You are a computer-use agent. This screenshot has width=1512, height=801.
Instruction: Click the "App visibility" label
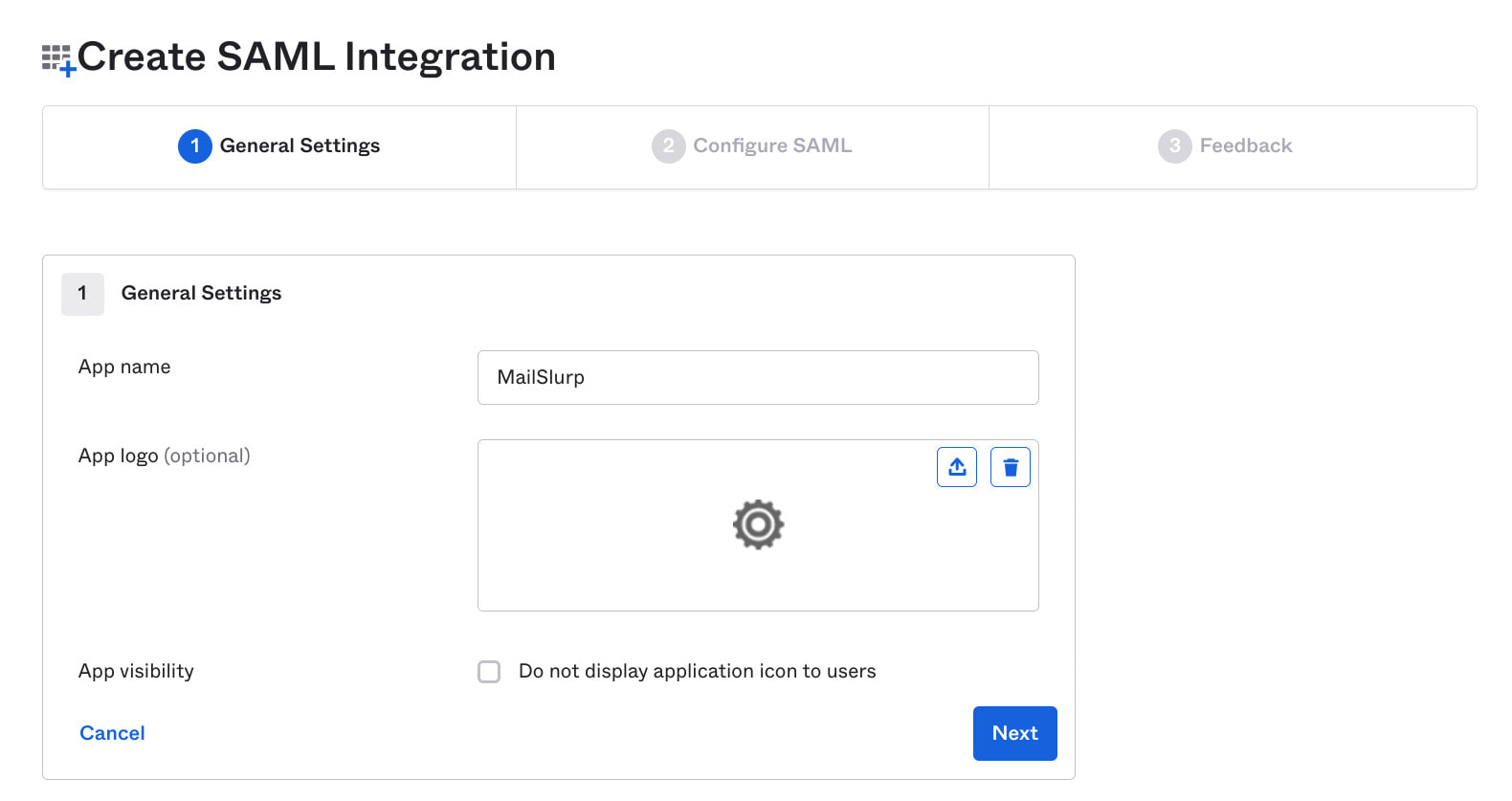(x=136, y=672)
